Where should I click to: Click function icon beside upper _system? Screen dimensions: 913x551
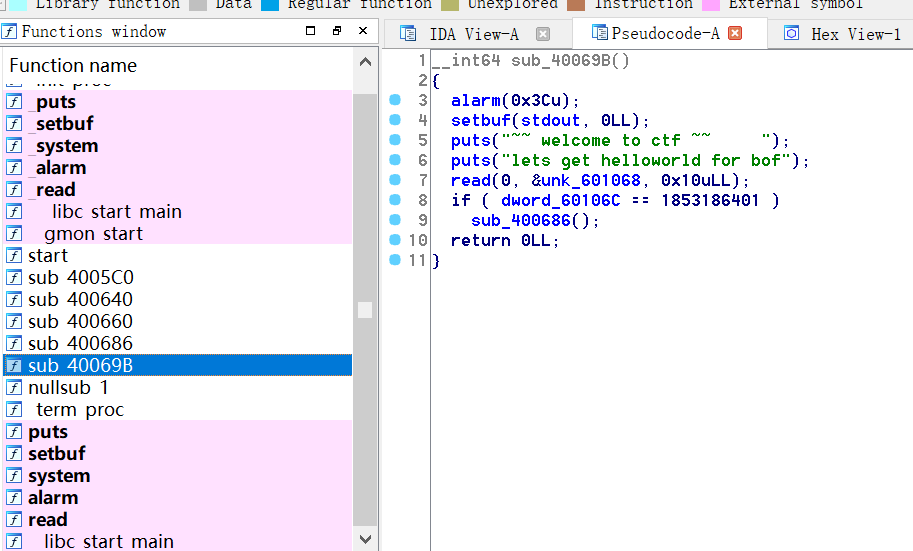(14, 146)
